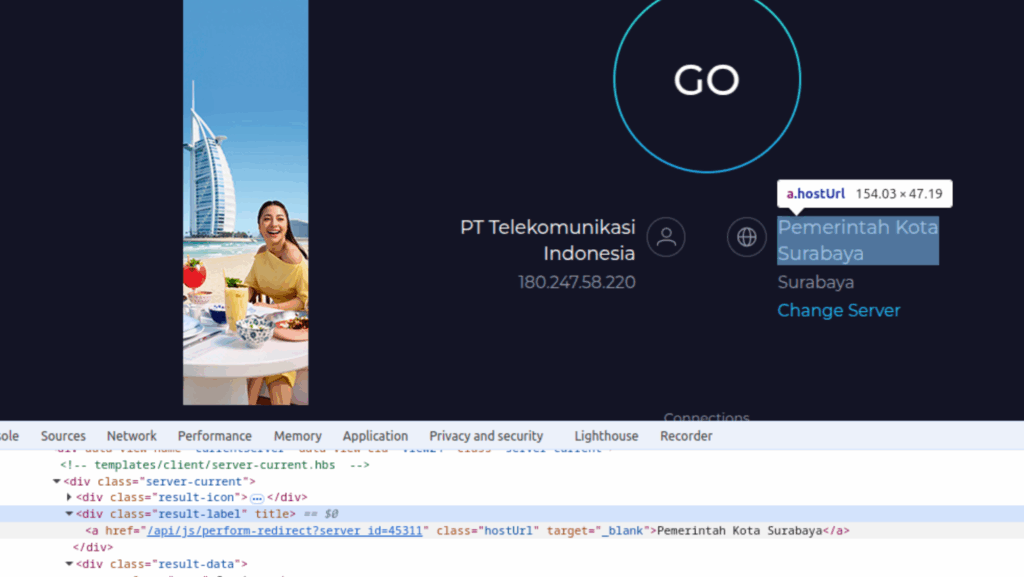Screen dimensions: 1024x577
Task: Open the Pemerintah Kota Surabaya host link
Action: click(857, 240)
